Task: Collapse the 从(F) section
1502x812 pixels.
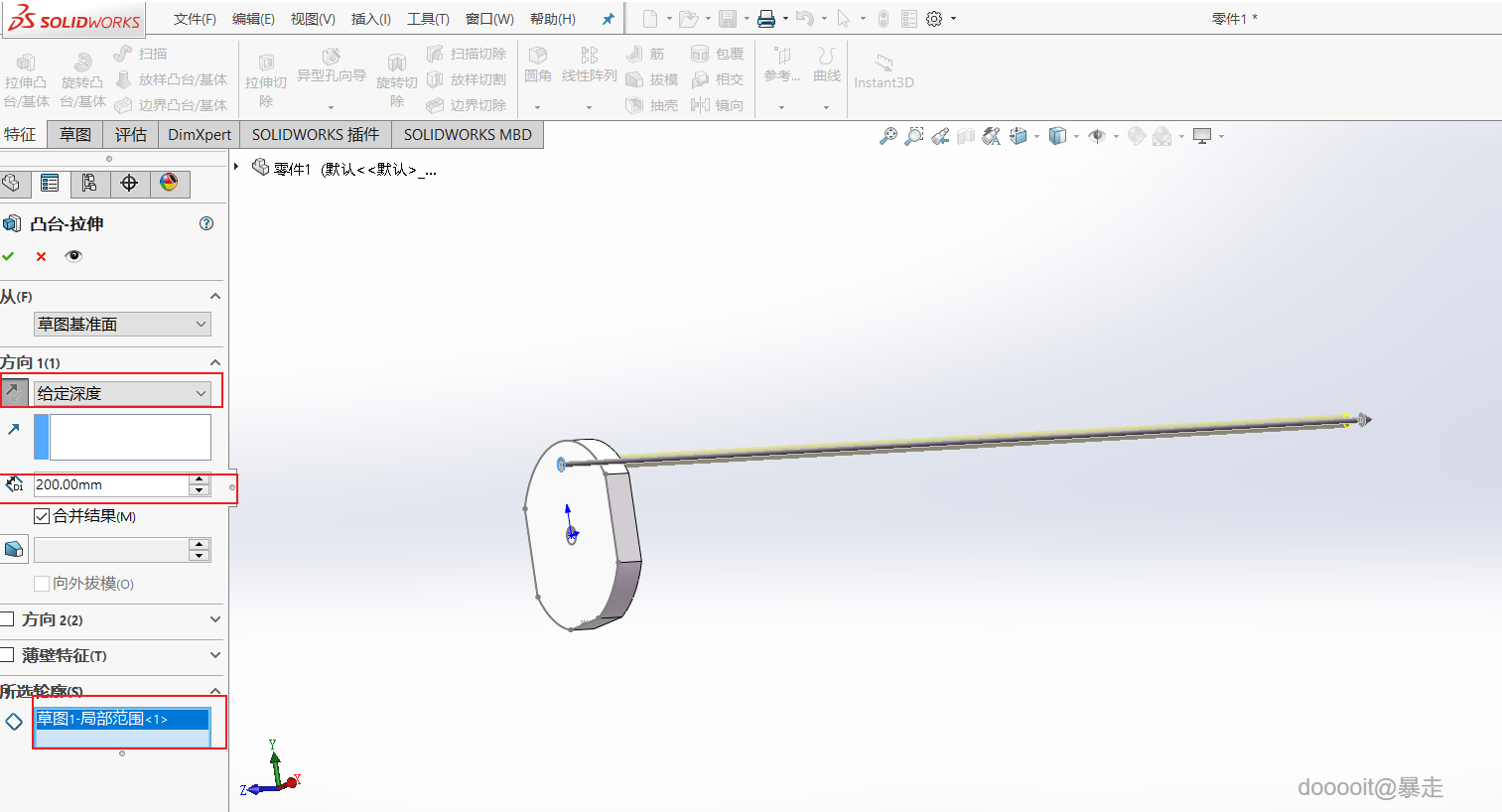Action: (x=214, y=297)
